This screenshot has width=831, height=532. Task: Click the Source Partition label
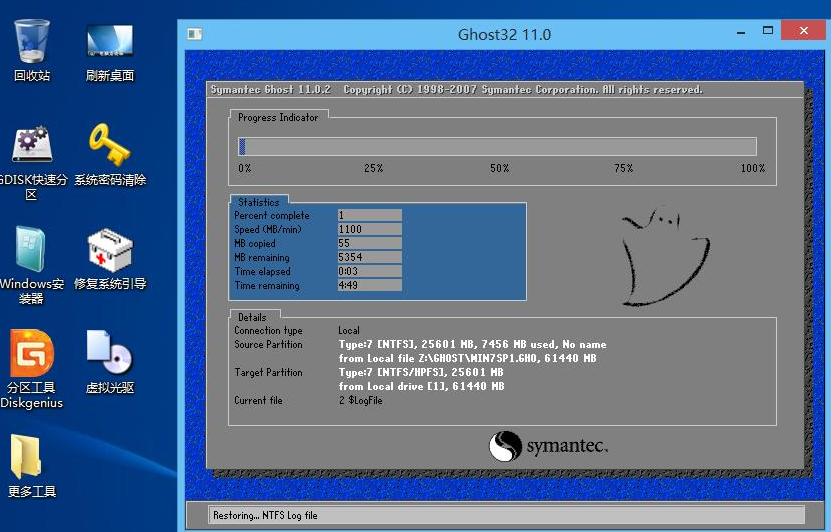268,344
